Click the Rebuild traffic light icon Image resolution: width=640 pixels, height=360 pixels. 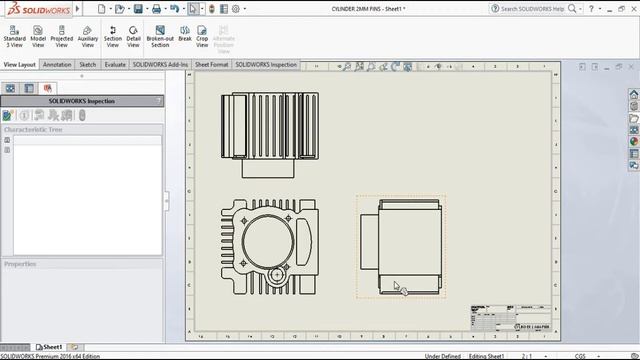tap(211, 9)
